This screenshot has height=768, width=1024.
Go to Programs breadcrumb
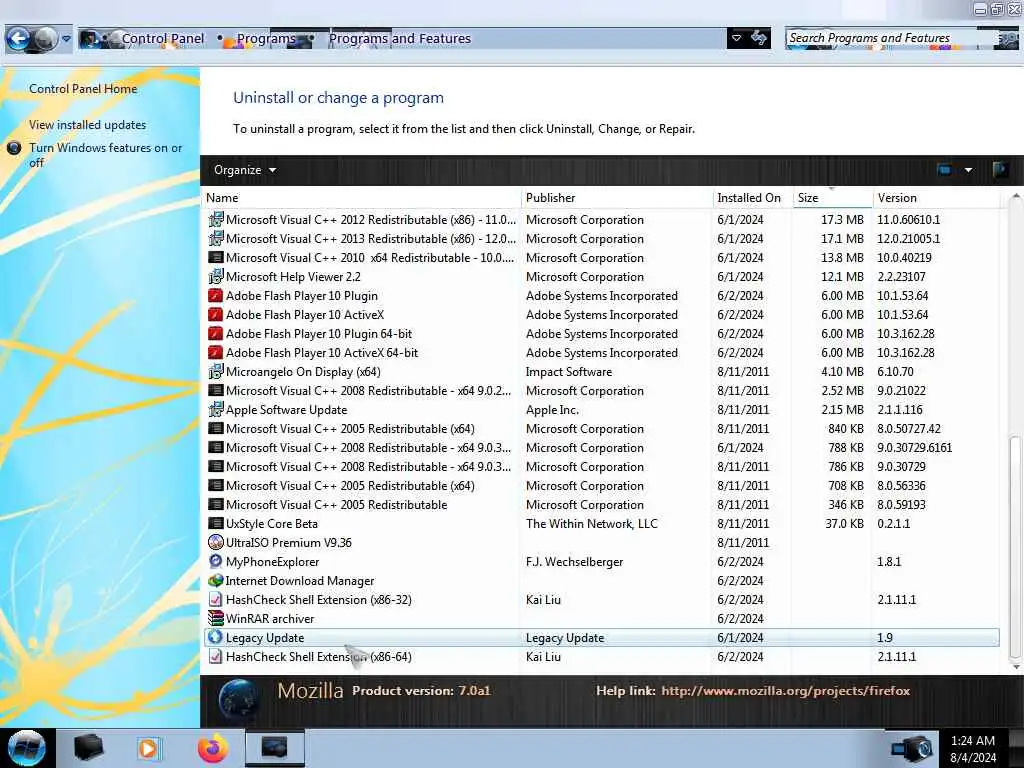tap(266, 39)
